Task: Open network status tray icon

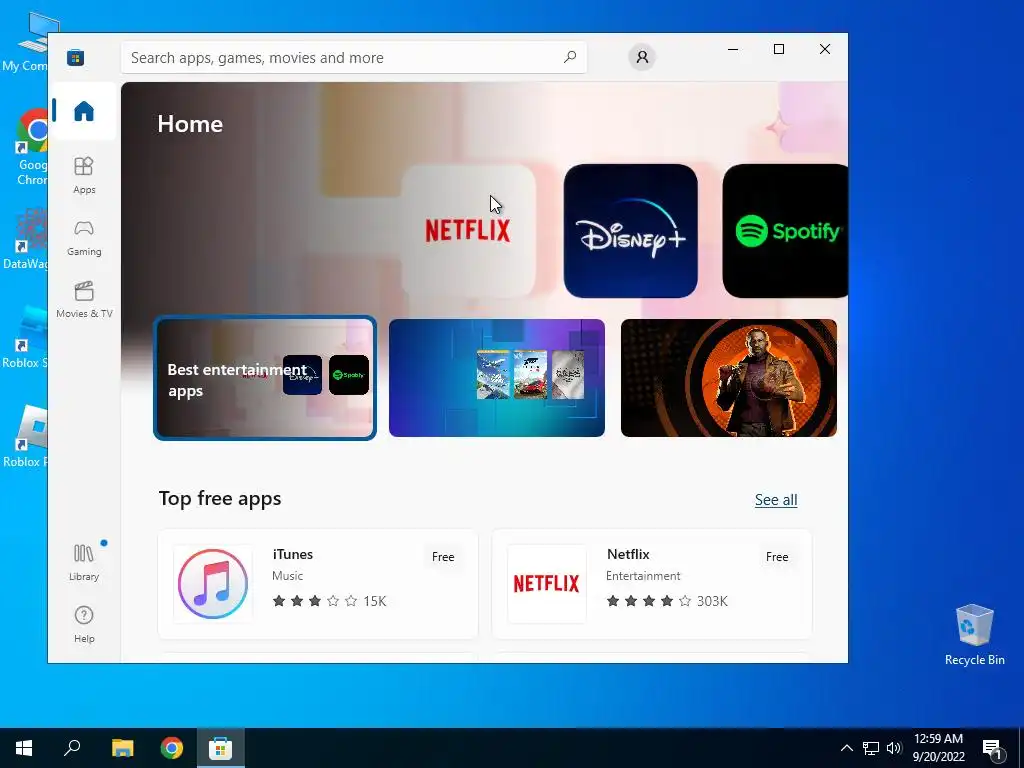Action: click(871, 748)
